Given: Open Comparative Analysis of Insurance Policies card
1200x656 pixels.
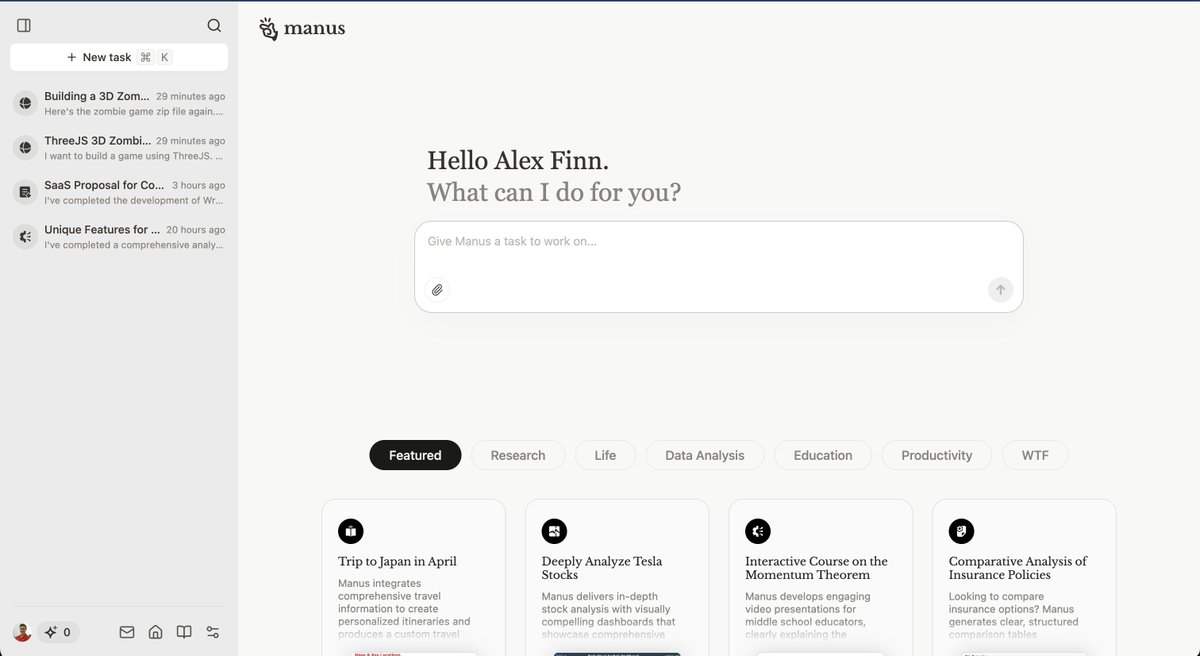Looking at the screenshot, I should click(x=1024, y=578).
